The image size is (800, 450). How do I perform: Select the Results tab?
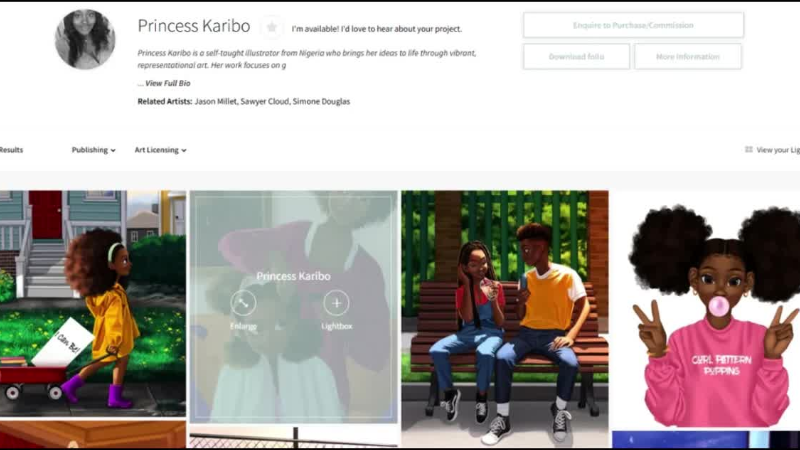11,150
